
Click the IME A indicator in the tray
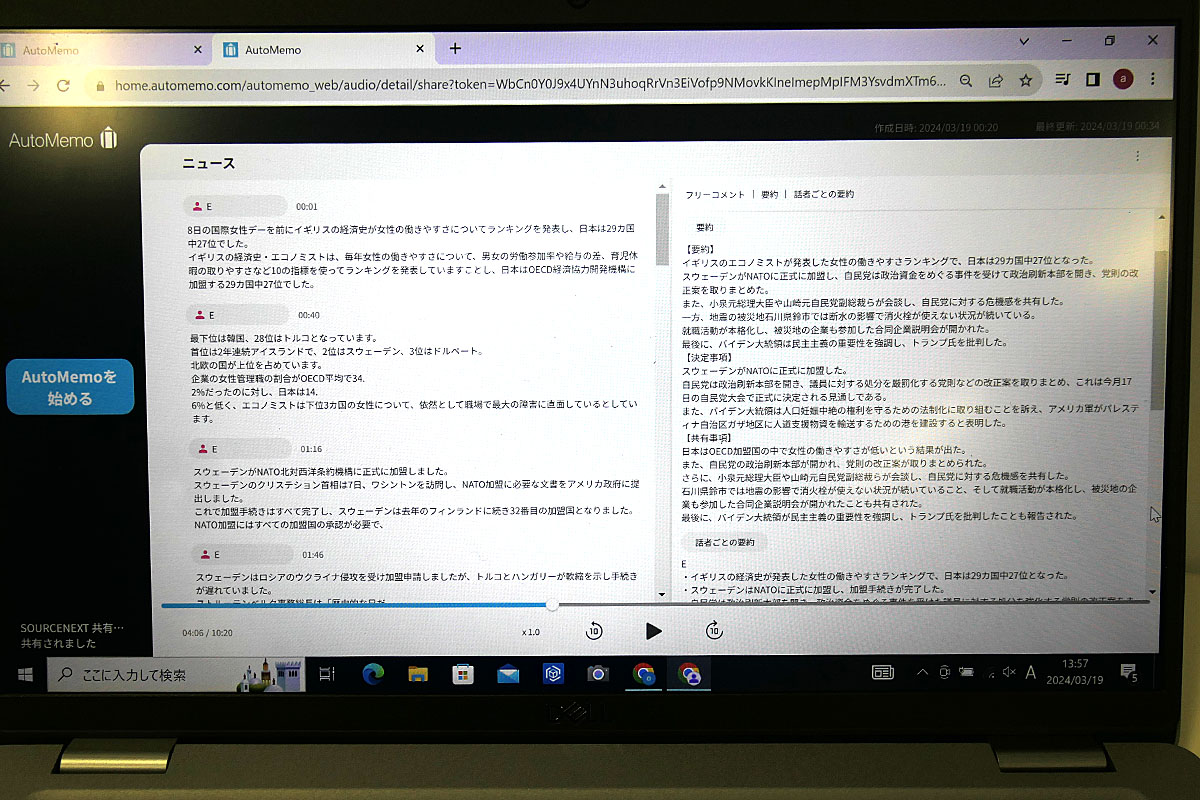1031,672
